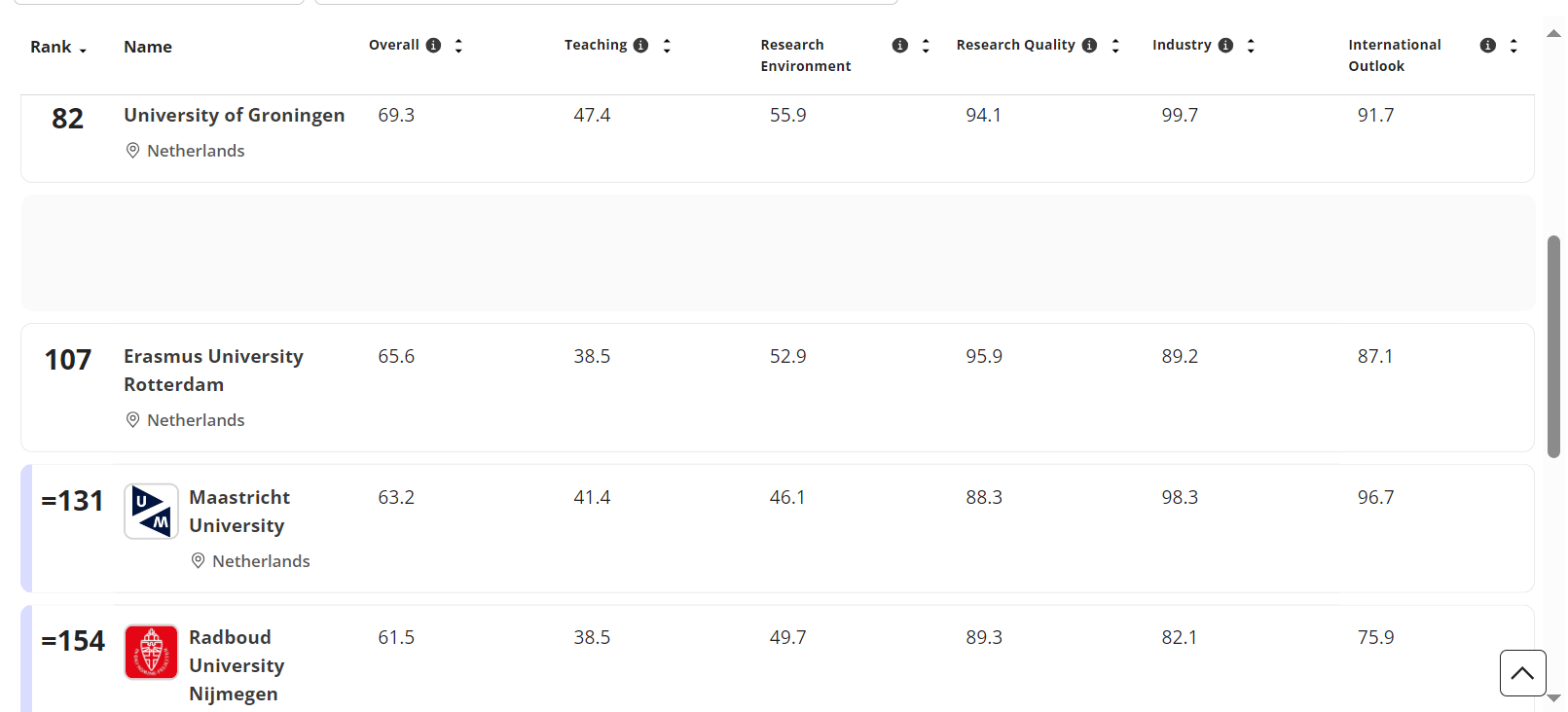Click the Radboud University red crest logo

point(151,652)
